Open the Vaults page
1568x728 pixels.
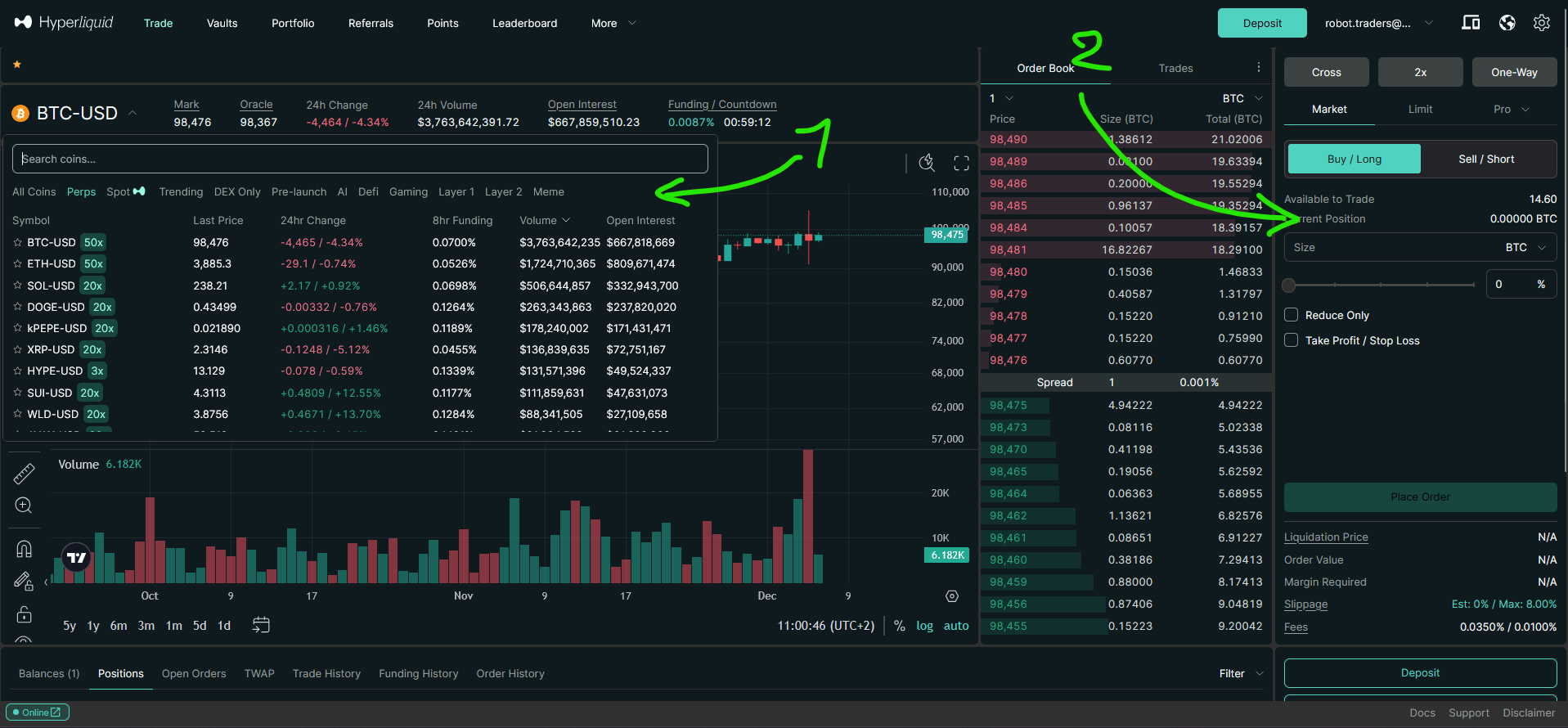coord(222,23)
